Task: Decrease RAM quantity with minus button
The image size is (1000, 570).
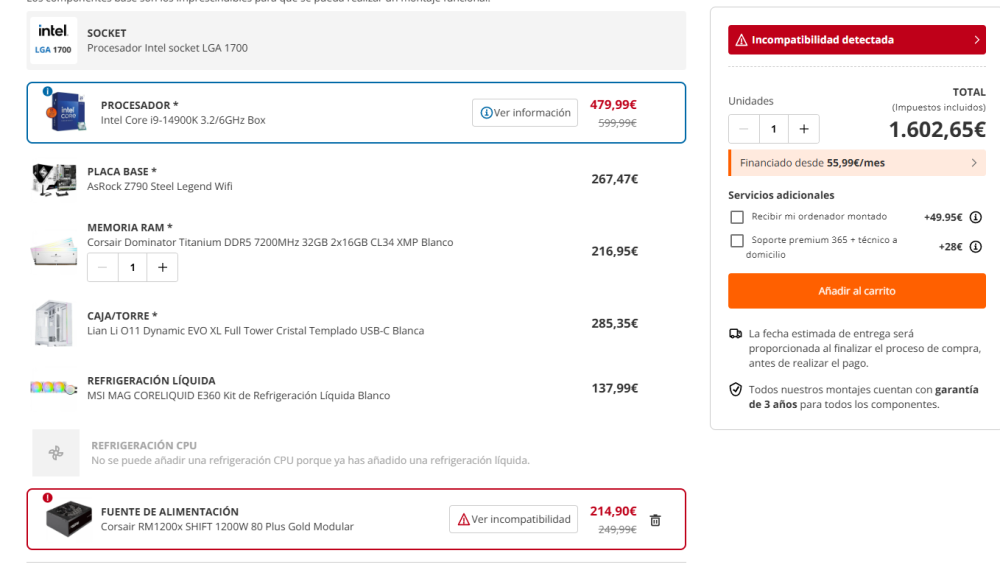Action: coord(103,268)
